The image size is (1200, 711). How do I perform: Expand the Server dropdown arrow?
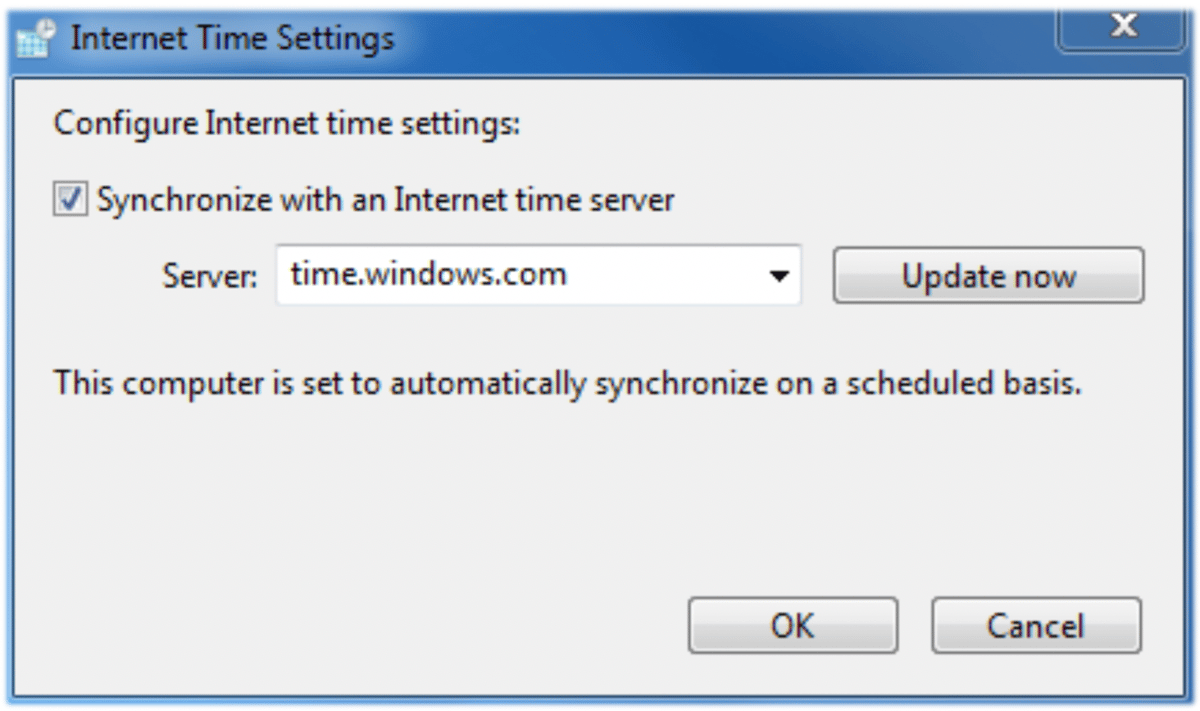[x=778, y=276]
